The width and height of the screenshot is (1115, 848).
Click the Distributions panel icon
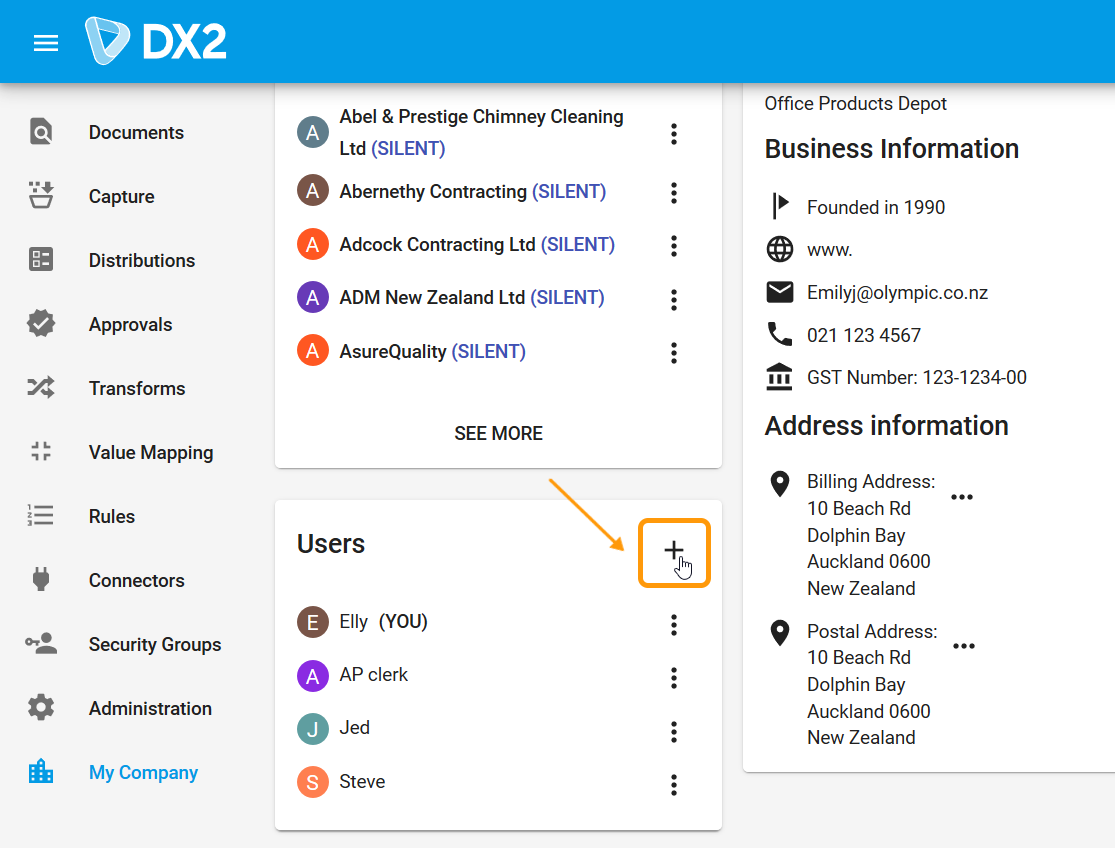point(40,259)
